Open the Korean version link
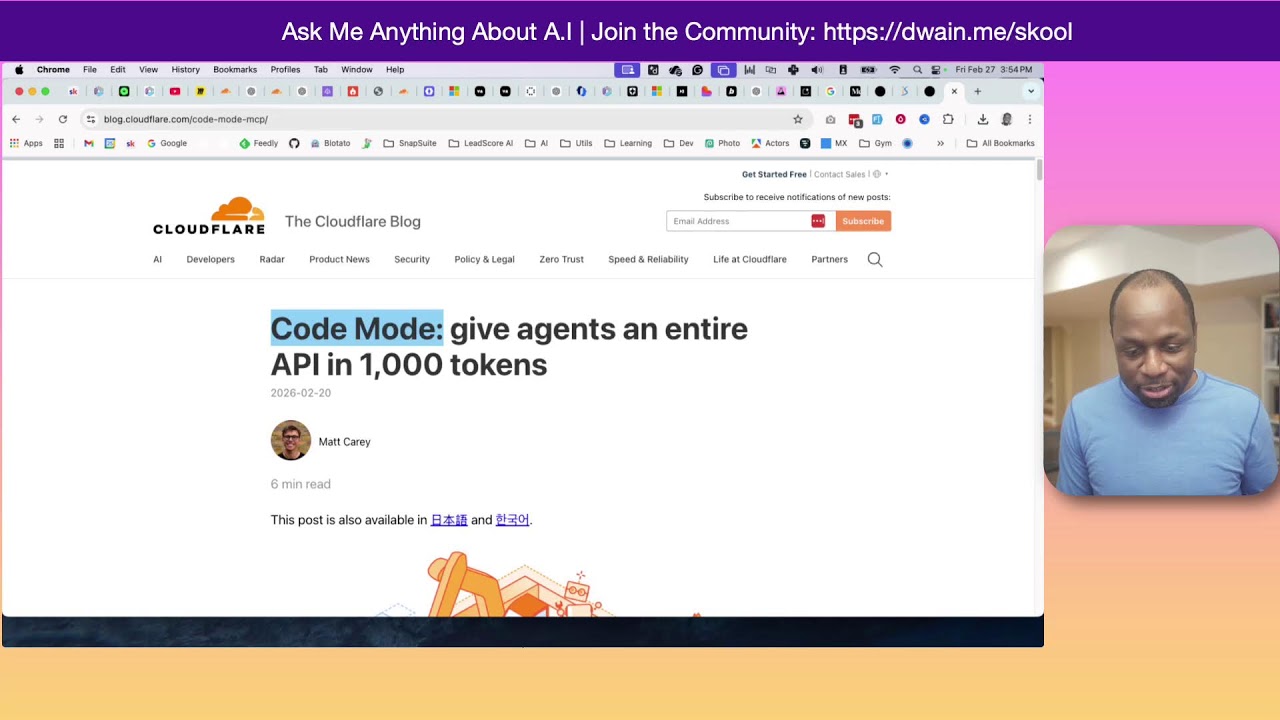The image size is (1280, 720). click(512, 520)
